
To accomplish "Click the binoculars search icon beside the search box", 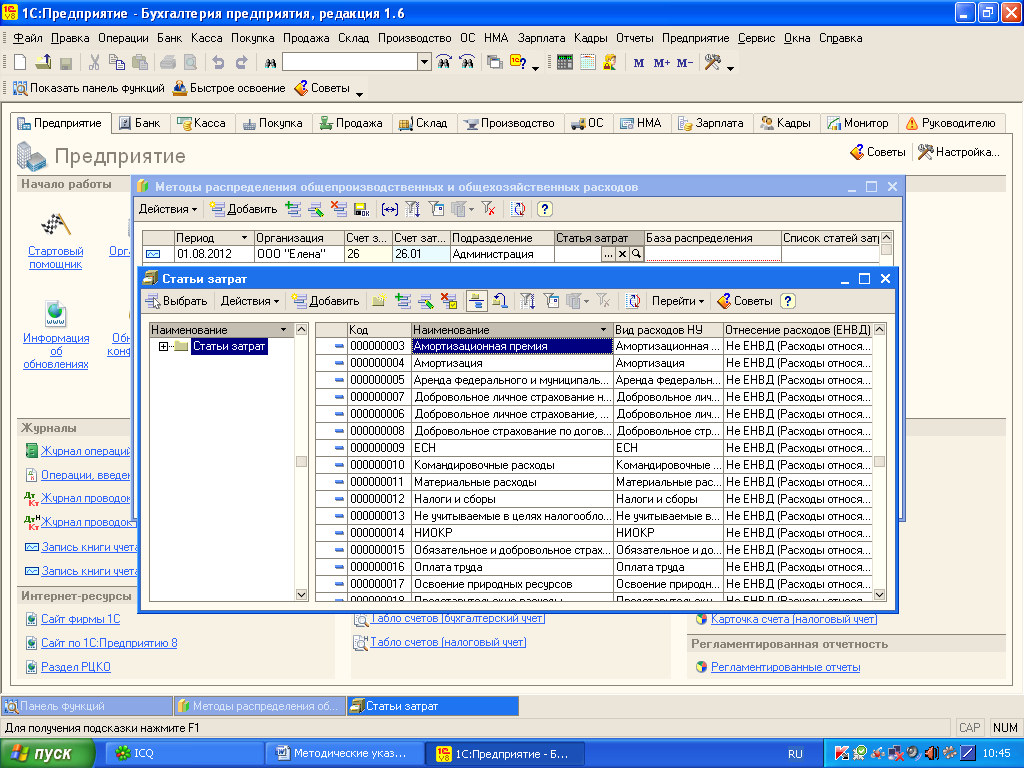I will pos(270,63).
